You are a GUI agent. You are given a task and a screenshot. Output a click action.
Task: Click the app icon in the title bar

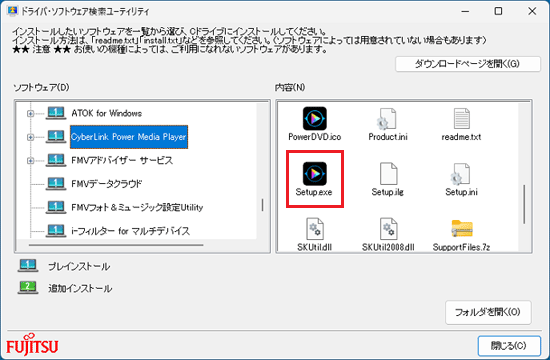point(13,11)
